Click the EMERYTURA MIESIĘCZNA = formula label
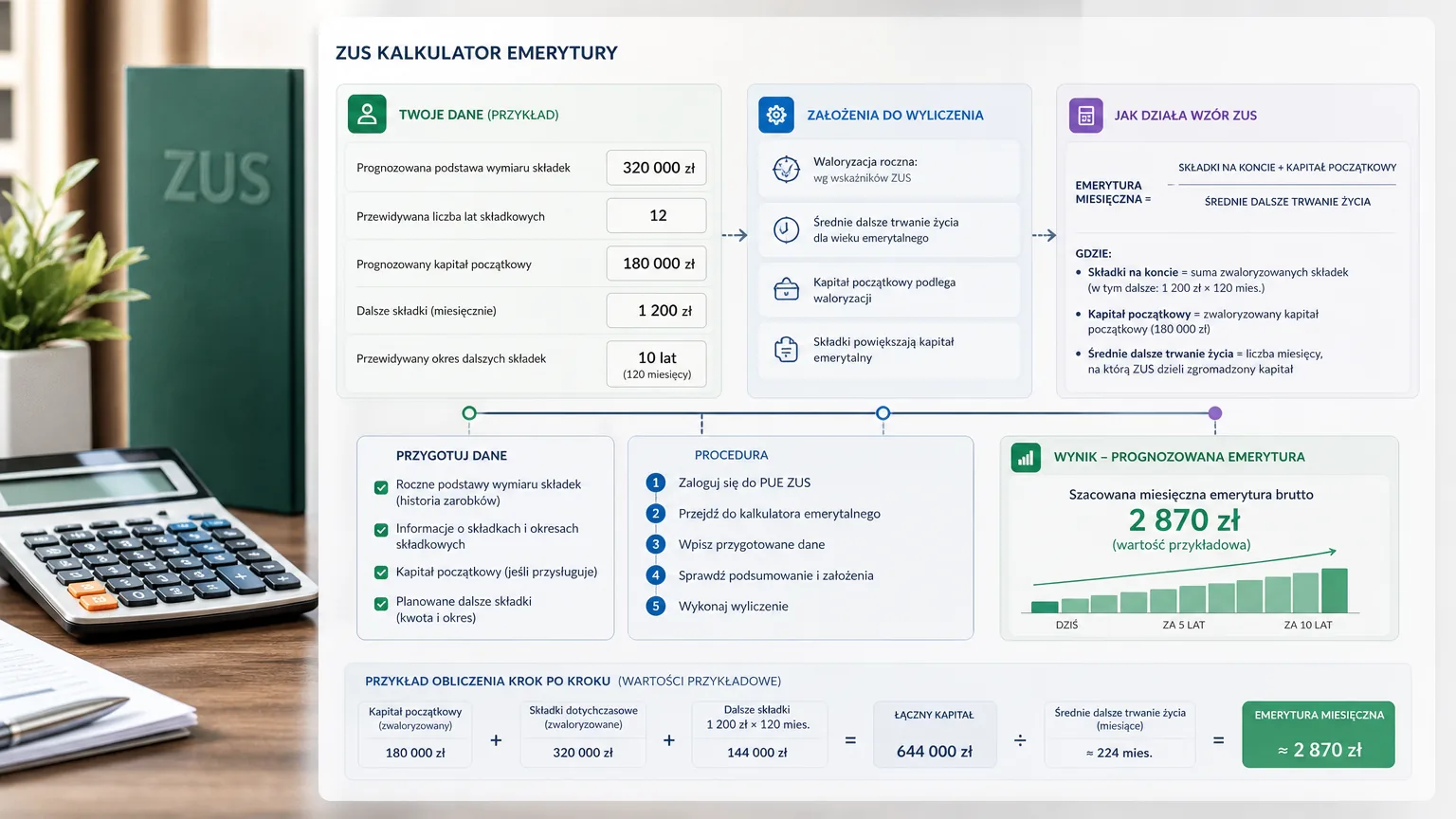 coord(1113,192)
